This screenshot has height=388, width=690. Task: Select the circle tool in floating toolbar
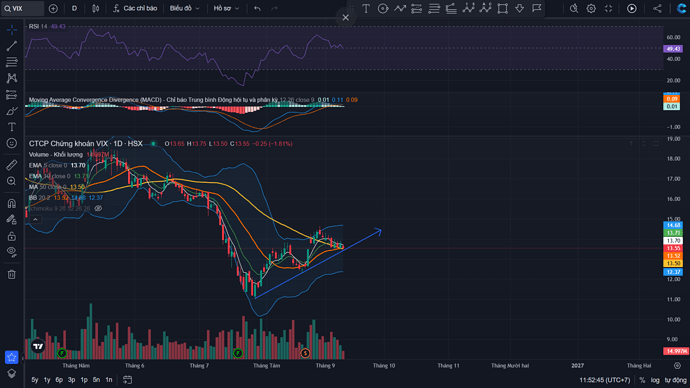[x=383, y=8]
